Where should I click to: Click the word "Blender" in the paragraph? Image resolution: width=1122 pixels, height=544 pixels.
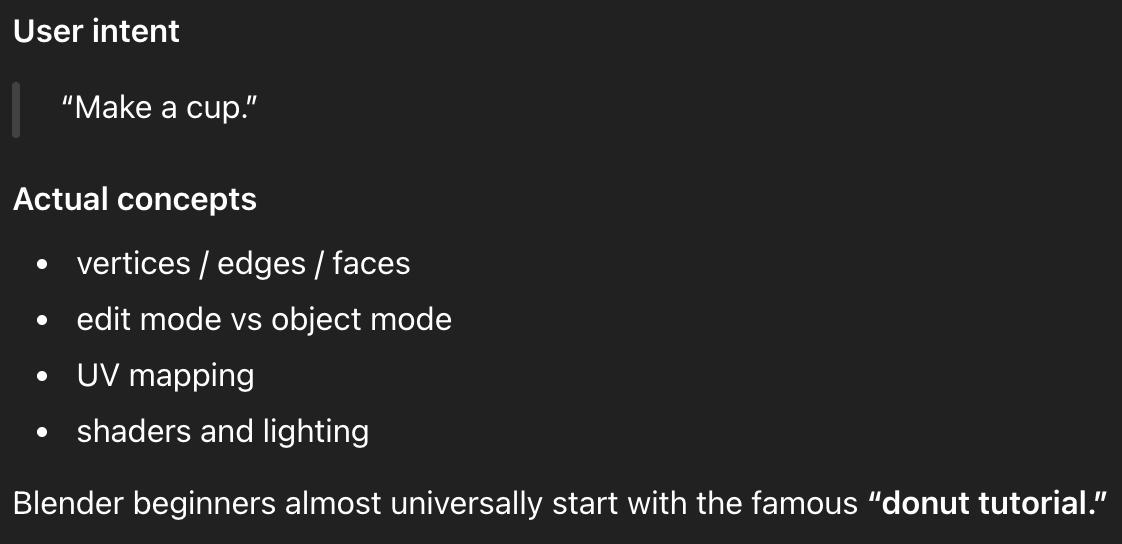[68, 503]
